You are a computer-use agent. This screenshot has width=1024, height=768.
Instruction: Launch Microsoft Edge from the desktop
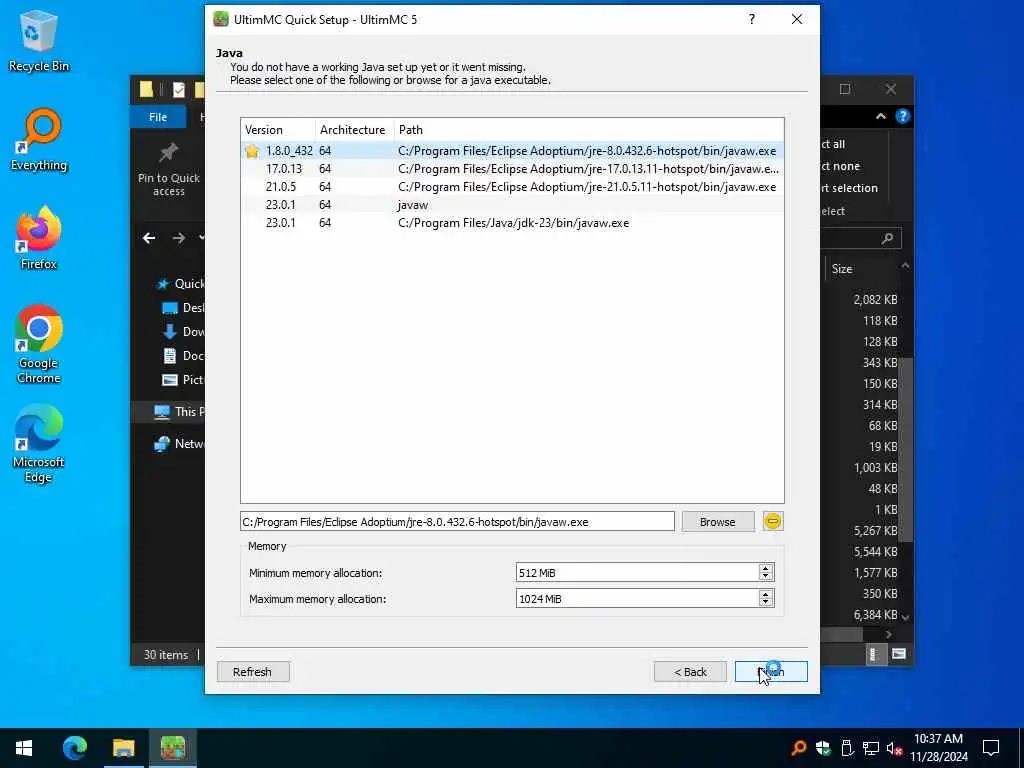click(39, 444)
